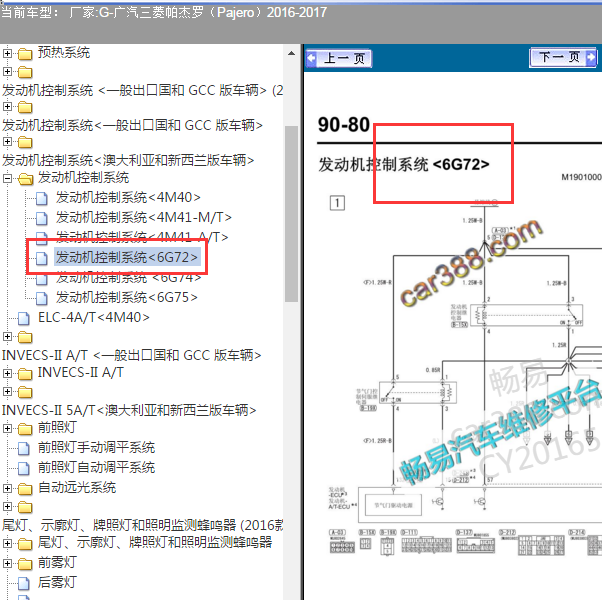Image resolution: width=602 pixels, height=600 pixels.
Task: Click 发动机控制系统 <6G72> heading in diagram
Action: pos(404,164)
